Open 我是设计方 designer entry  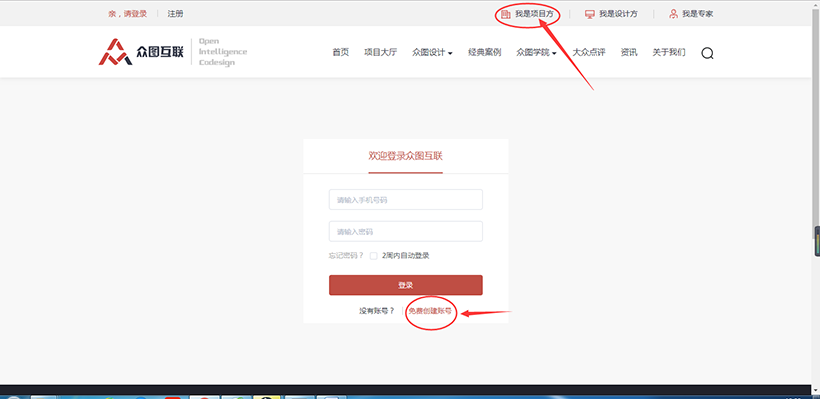pos(611,14)
